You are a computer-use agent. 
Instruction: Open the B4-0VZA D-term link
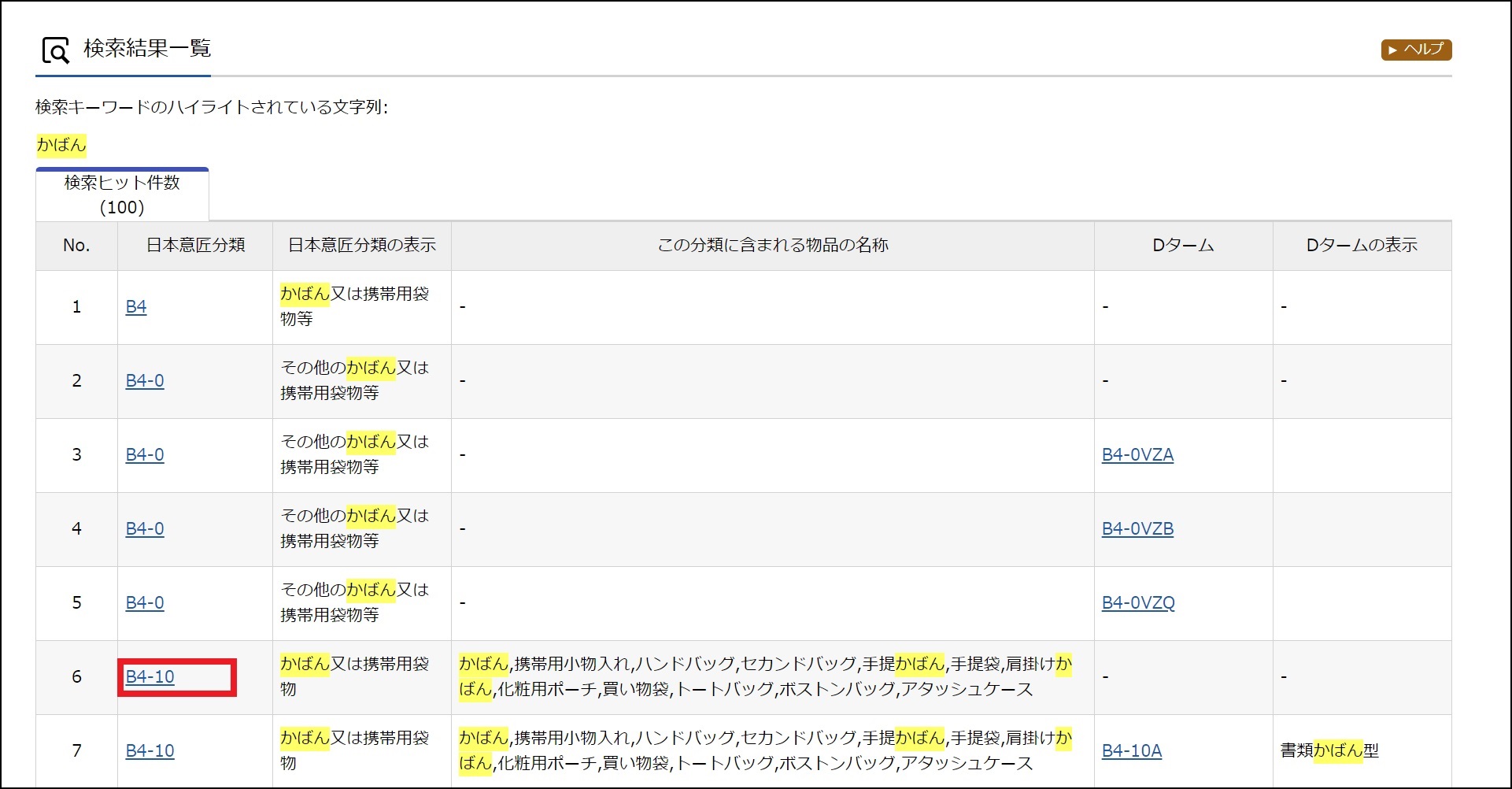[1137, 455]
